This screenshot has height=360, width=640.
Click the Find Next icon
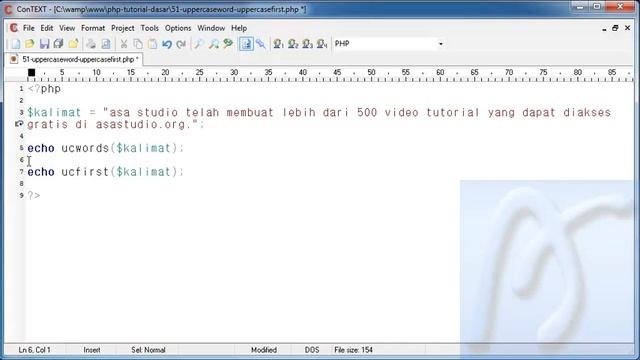pos(213,44)
